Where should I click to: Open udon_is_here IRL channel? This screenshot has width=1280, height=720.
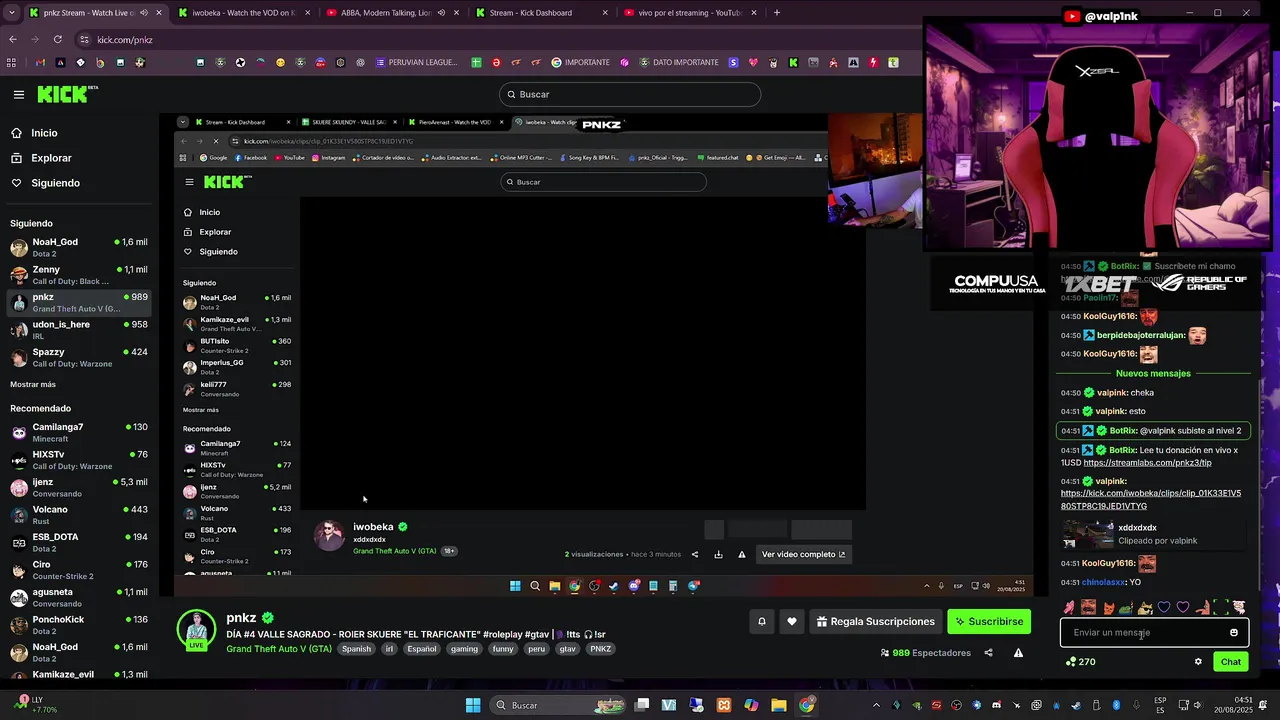[80, 330]
